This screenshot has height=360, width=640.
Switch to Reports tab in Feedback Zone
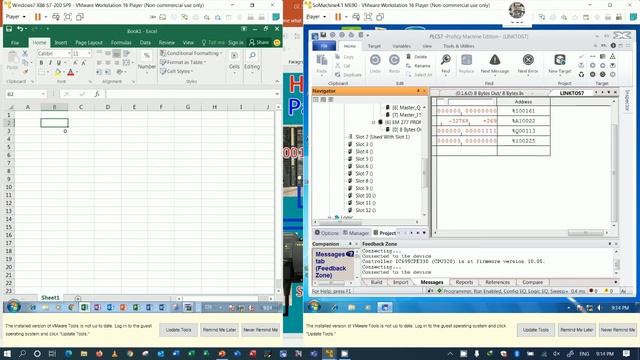point(464,282)
